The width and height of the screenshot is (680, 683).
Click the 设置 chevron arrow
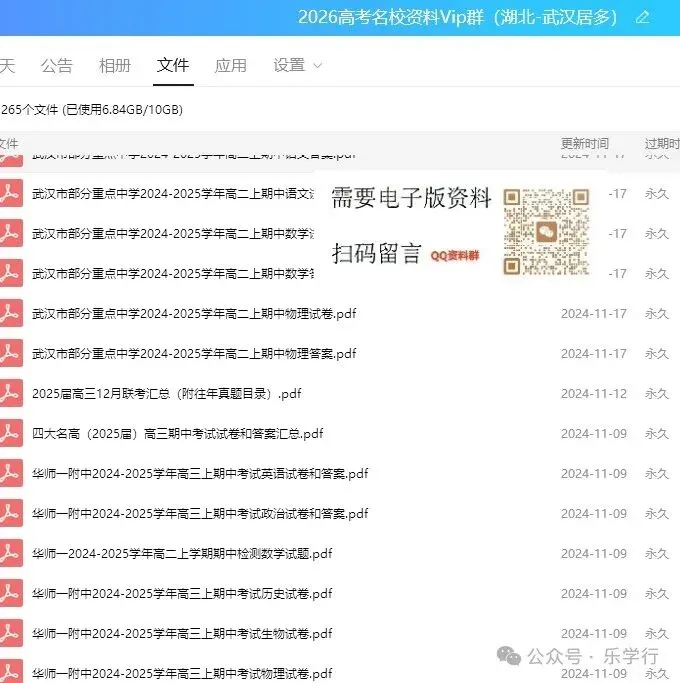[x=318, y=66]
